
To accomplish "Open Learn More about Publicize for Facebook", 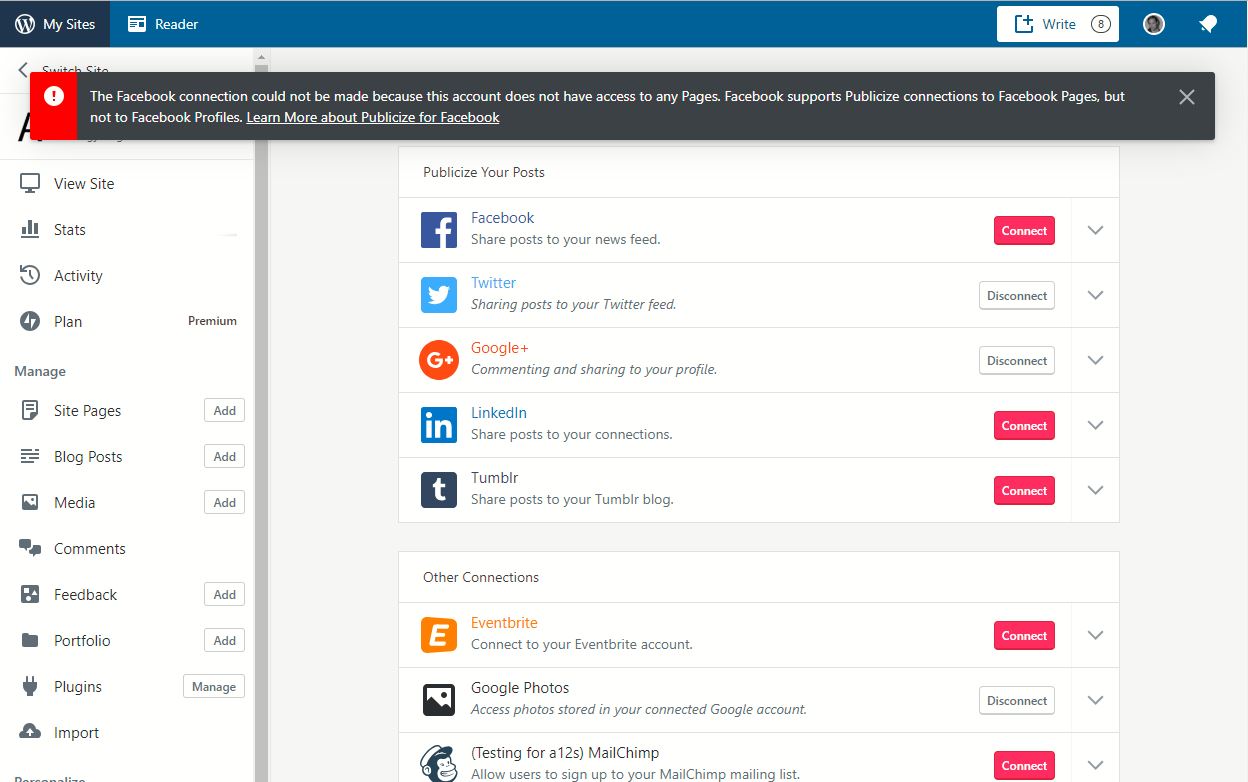I will click(373, 117).
